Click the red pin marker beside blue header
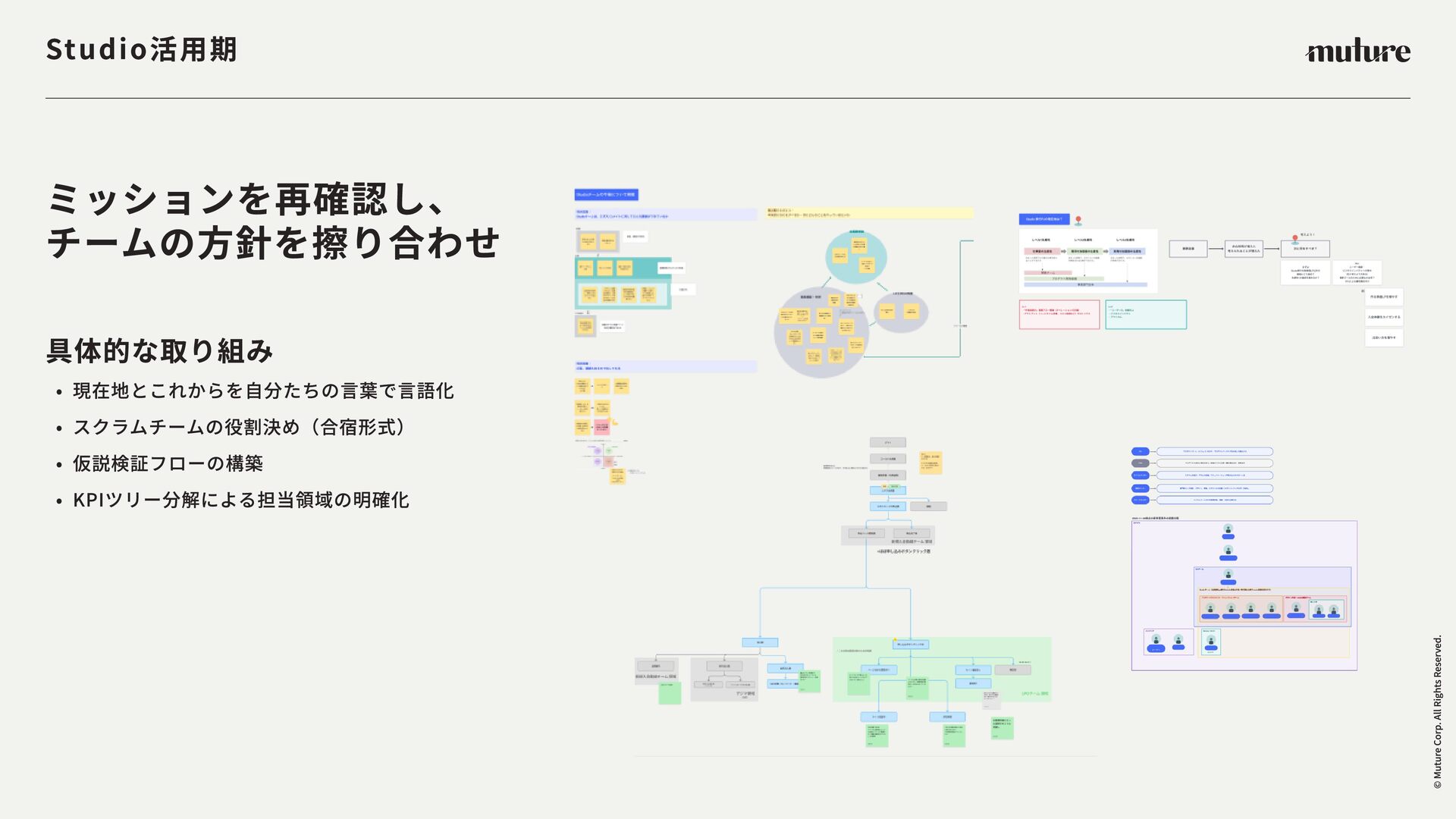Viewport: 1456px width, 819px height. click(1078, 221)
